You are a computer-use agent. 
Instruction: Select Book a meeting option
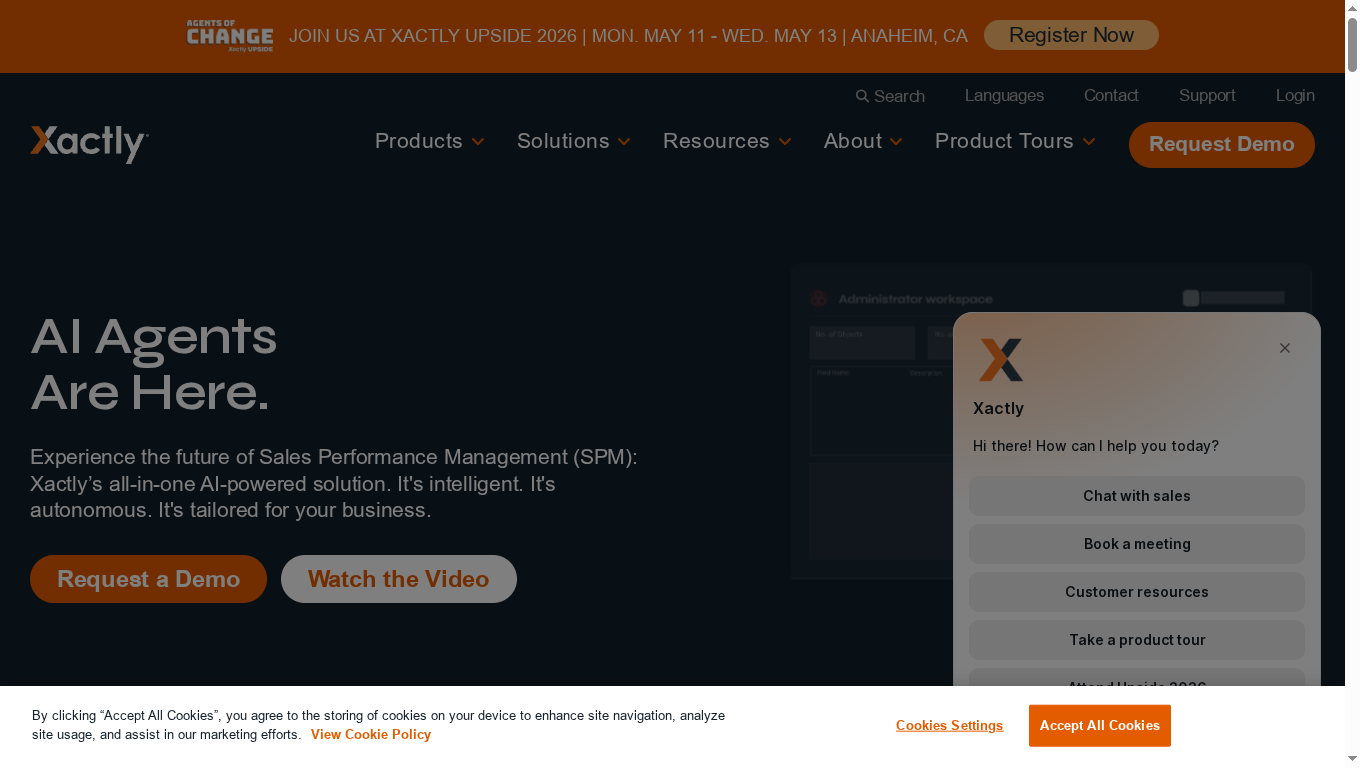(x=1137, y=544)
